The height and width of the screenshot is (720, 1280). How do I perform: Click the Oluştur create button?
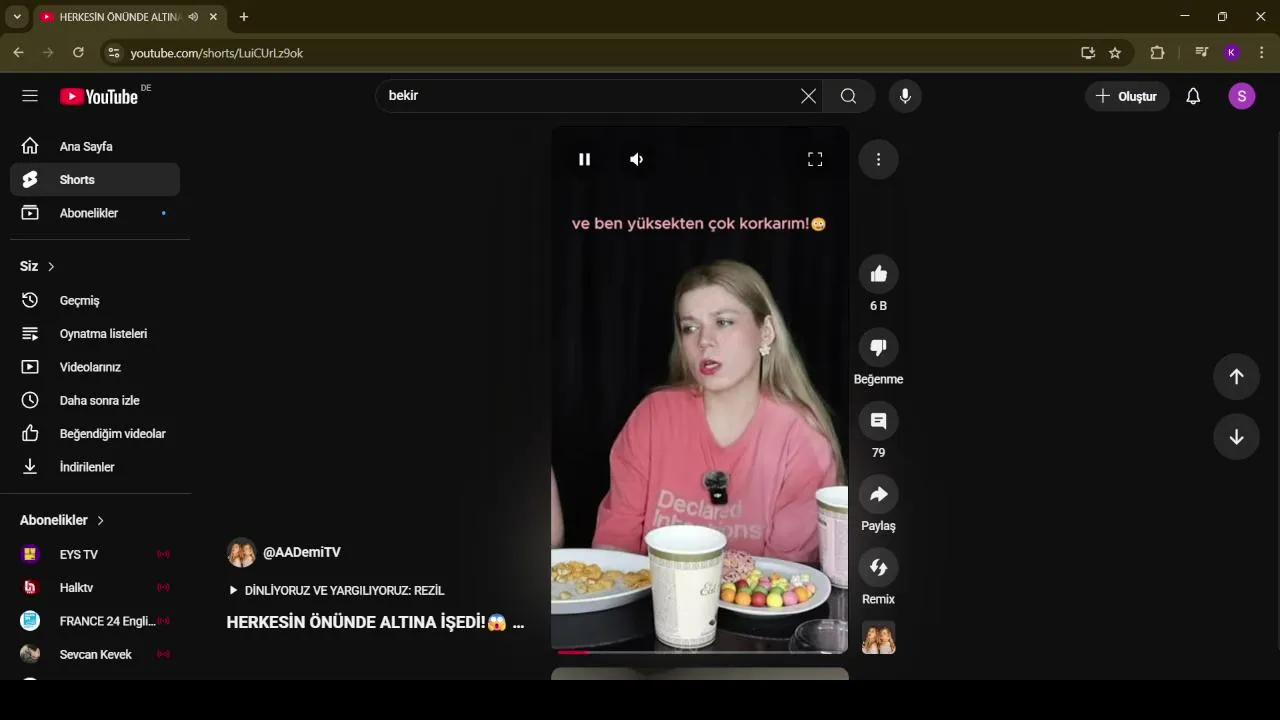[1127, 96]
